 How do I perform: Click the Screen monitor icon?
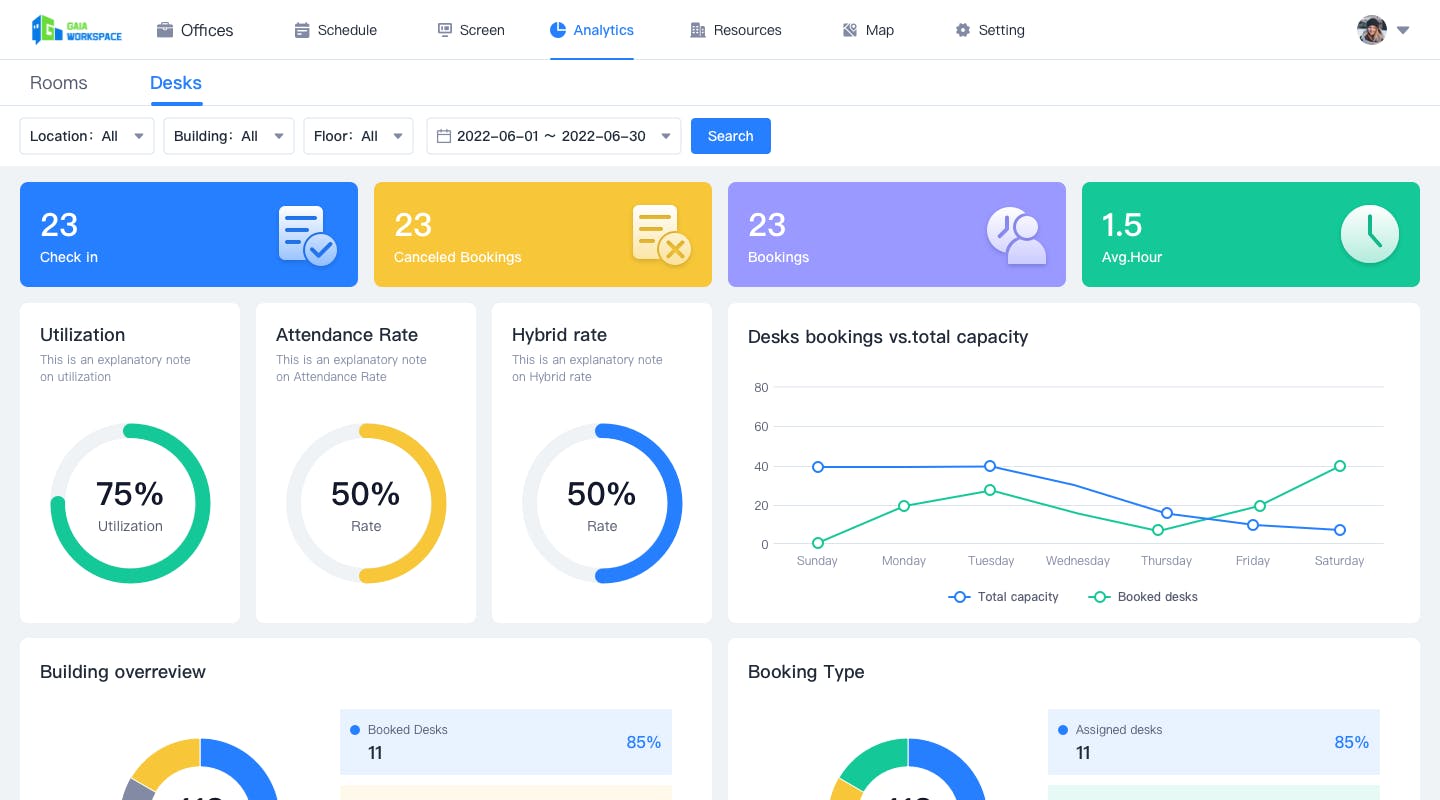click(445, 30)
